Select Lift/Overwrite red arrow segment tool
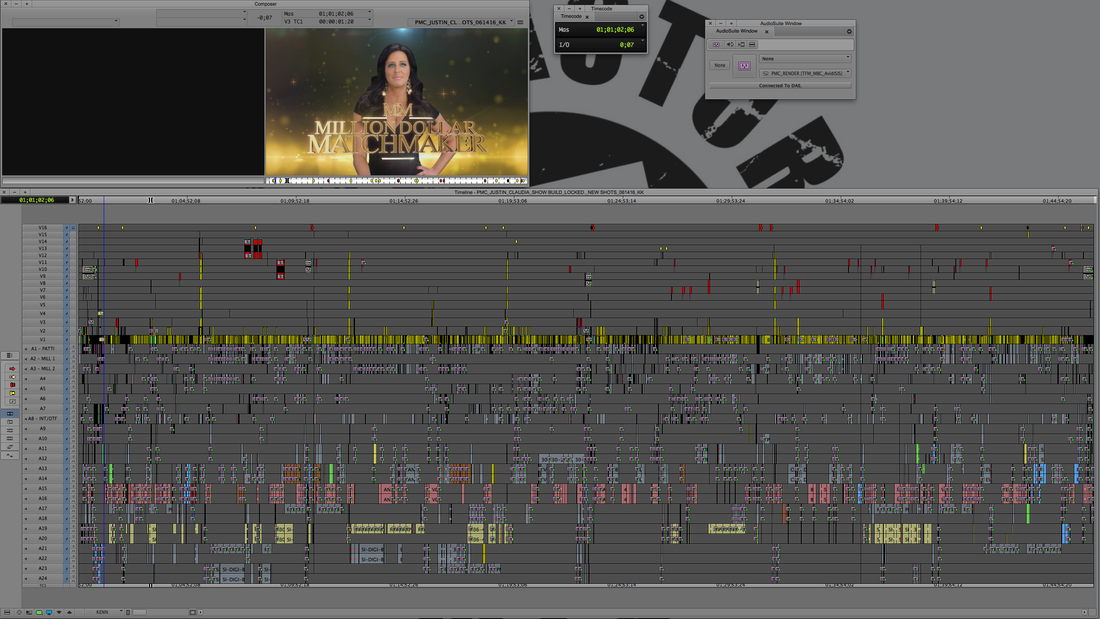The width and height of the screenshot is (1100, 619). click(x=12, y=368)
